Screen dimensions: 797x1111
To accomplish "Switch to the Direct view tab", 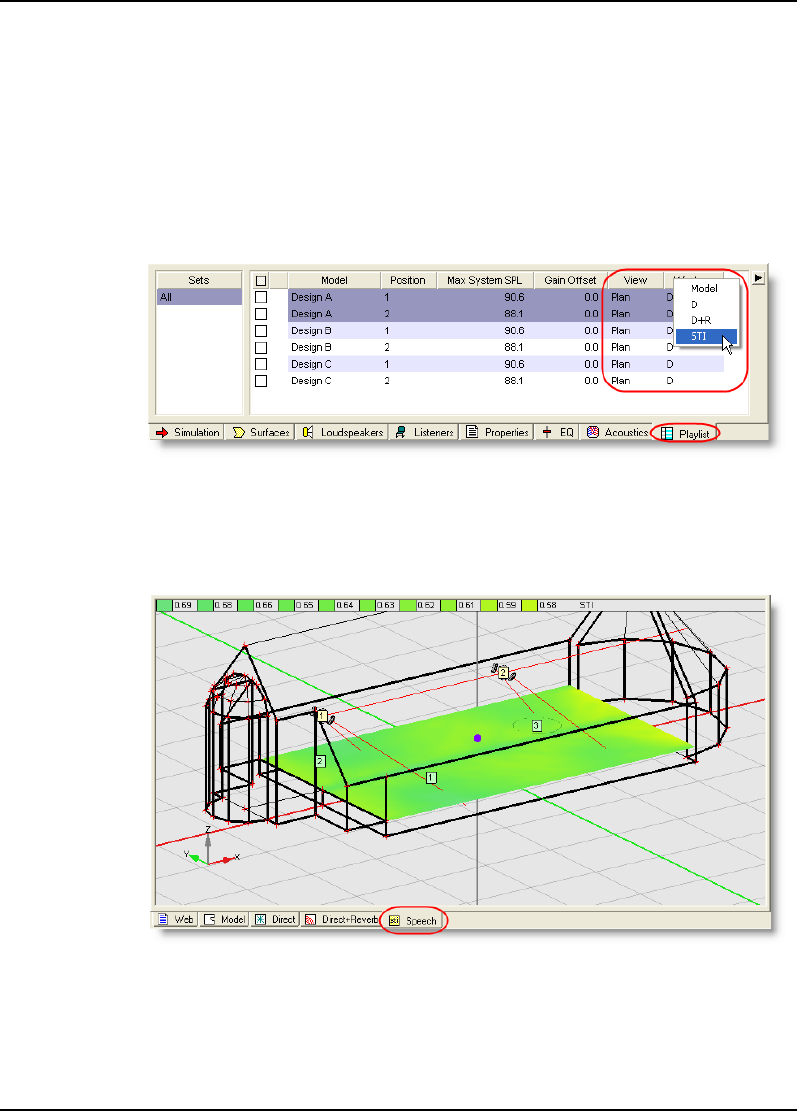I will (275, 920).
